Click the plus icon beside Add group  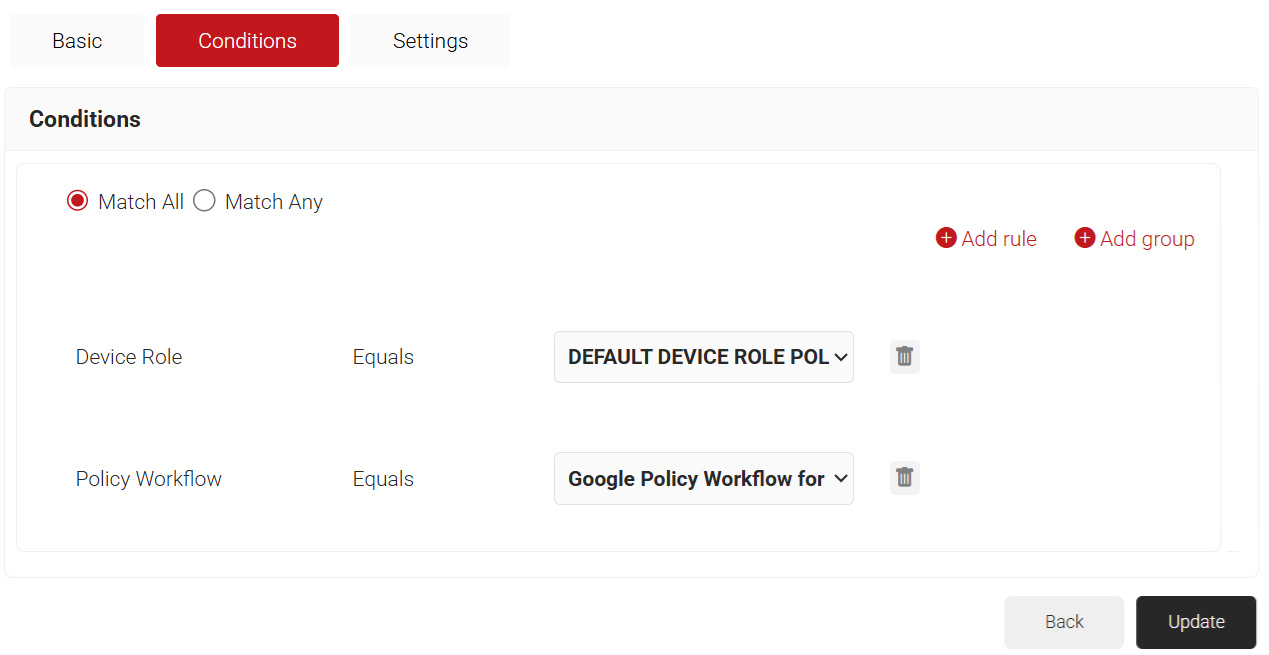click(1085, 238)
